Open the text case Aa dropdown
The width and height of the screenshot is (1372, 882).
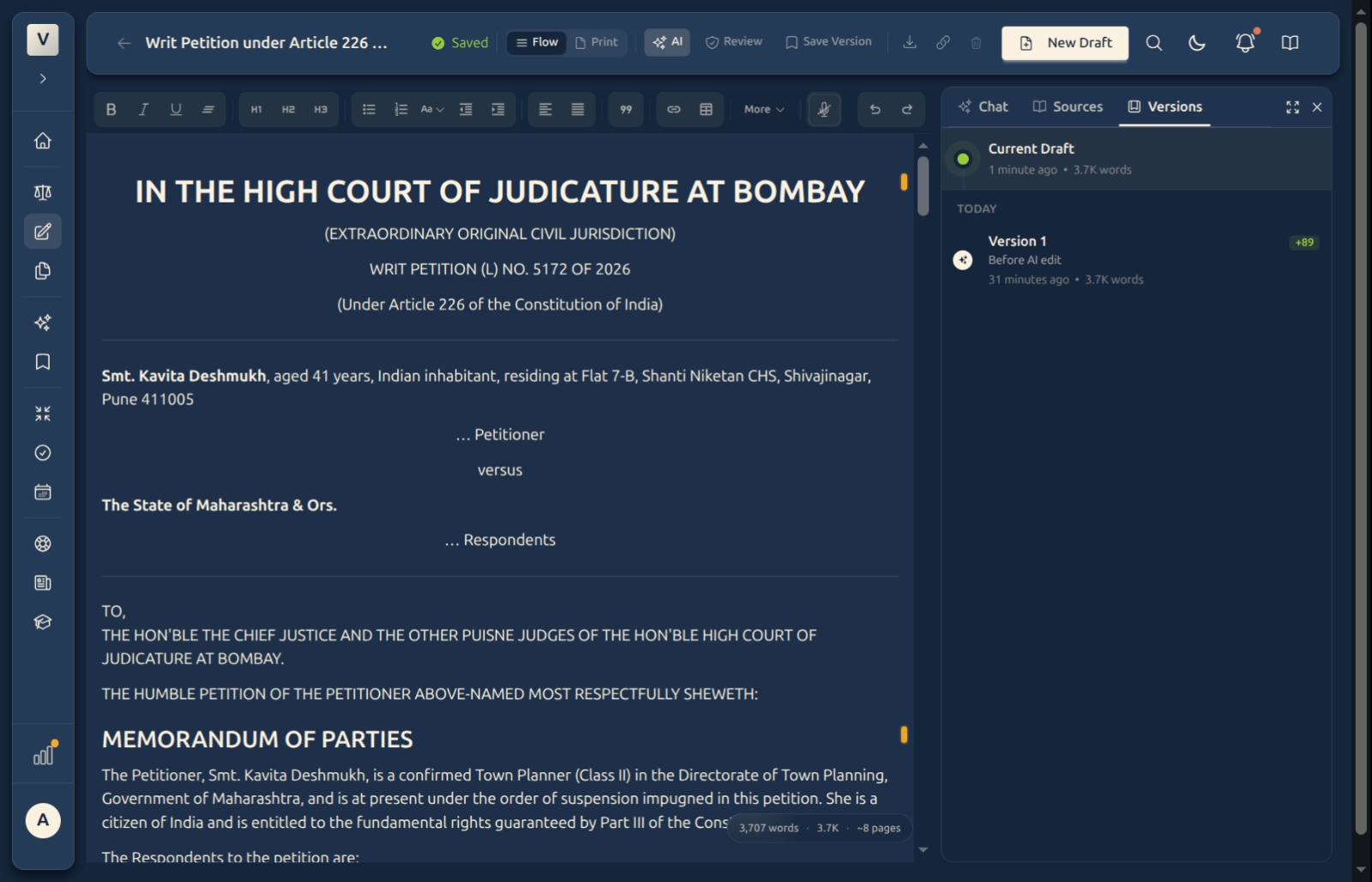[432, 109]
